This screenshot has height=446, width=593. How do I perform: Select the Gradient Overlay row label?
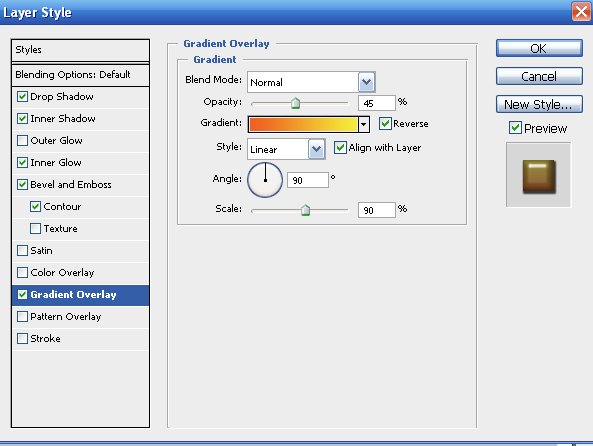[73, 295]
